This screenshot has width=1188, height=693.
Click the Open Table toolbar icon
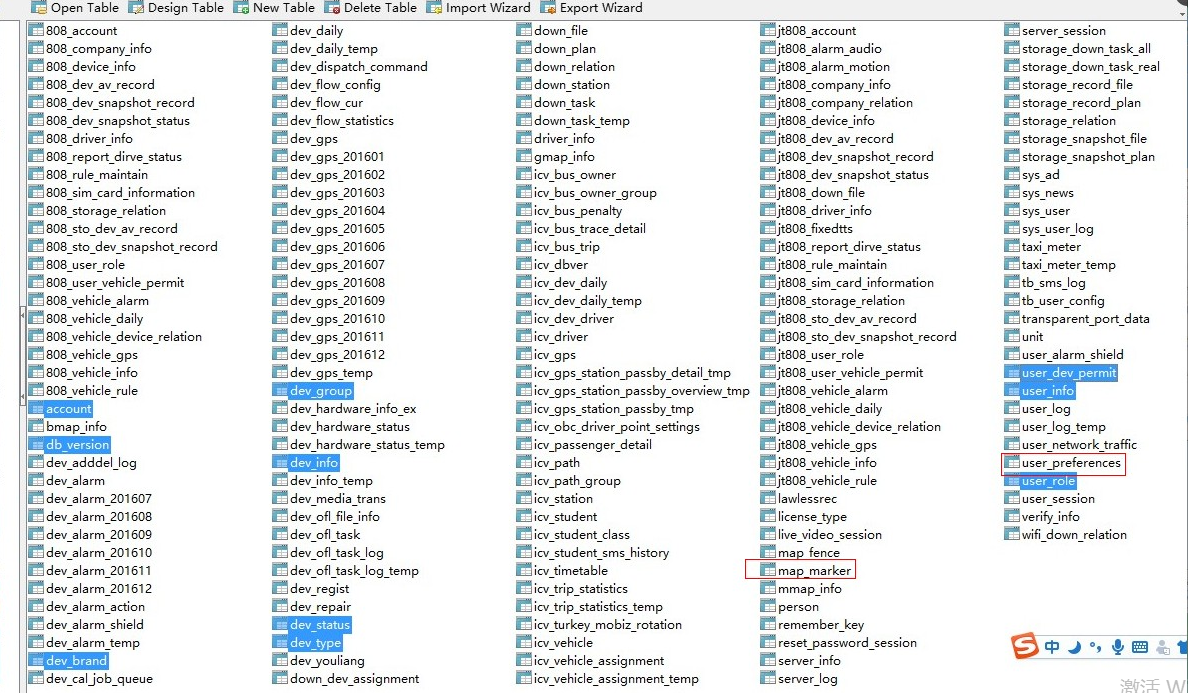(38, 8)
